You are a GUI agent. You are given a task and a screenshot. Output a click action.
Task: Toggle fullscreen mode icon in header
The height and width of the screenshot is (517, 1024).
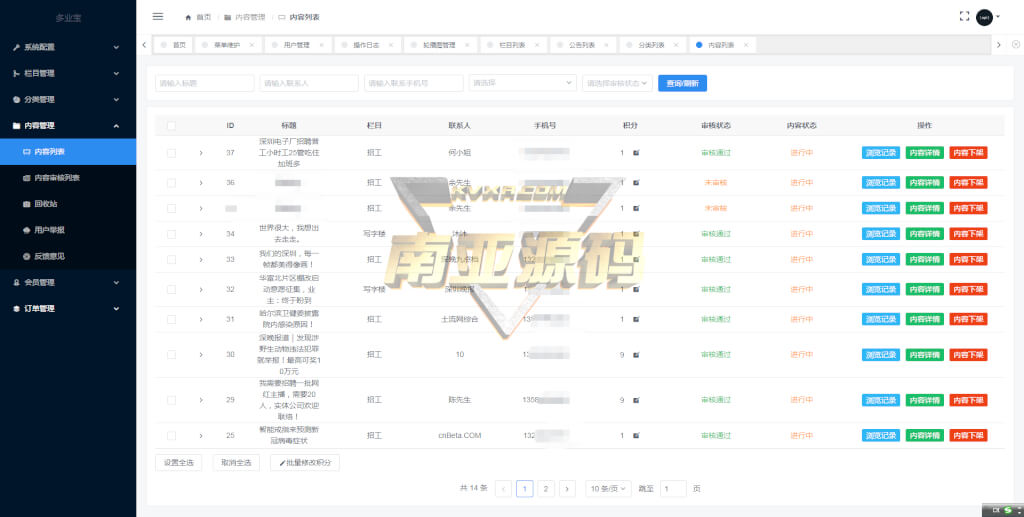[x=964, y=17]
